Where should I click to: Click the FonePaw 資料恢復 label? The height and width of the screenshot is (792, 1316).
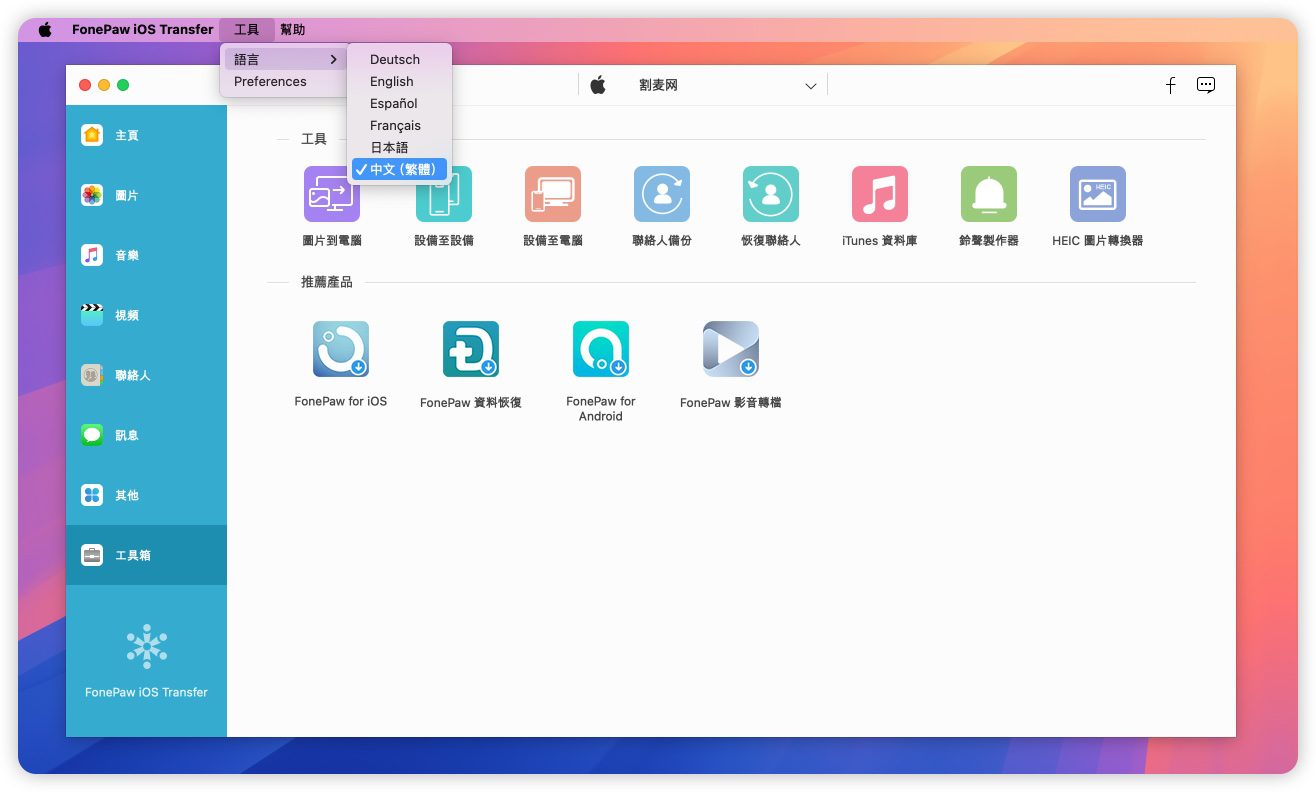coord(471,403)
